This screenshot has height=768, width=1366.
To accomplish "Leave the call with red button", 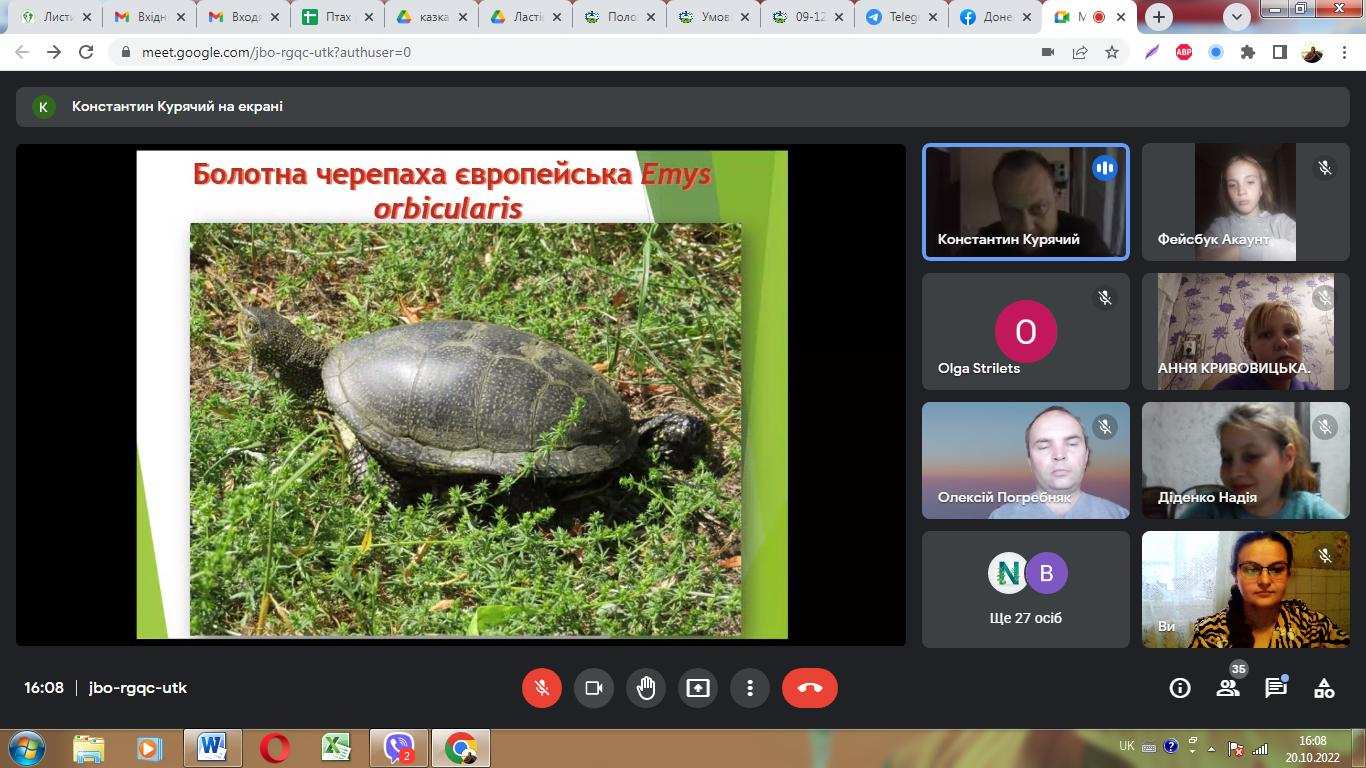I will tap(809, 688).
